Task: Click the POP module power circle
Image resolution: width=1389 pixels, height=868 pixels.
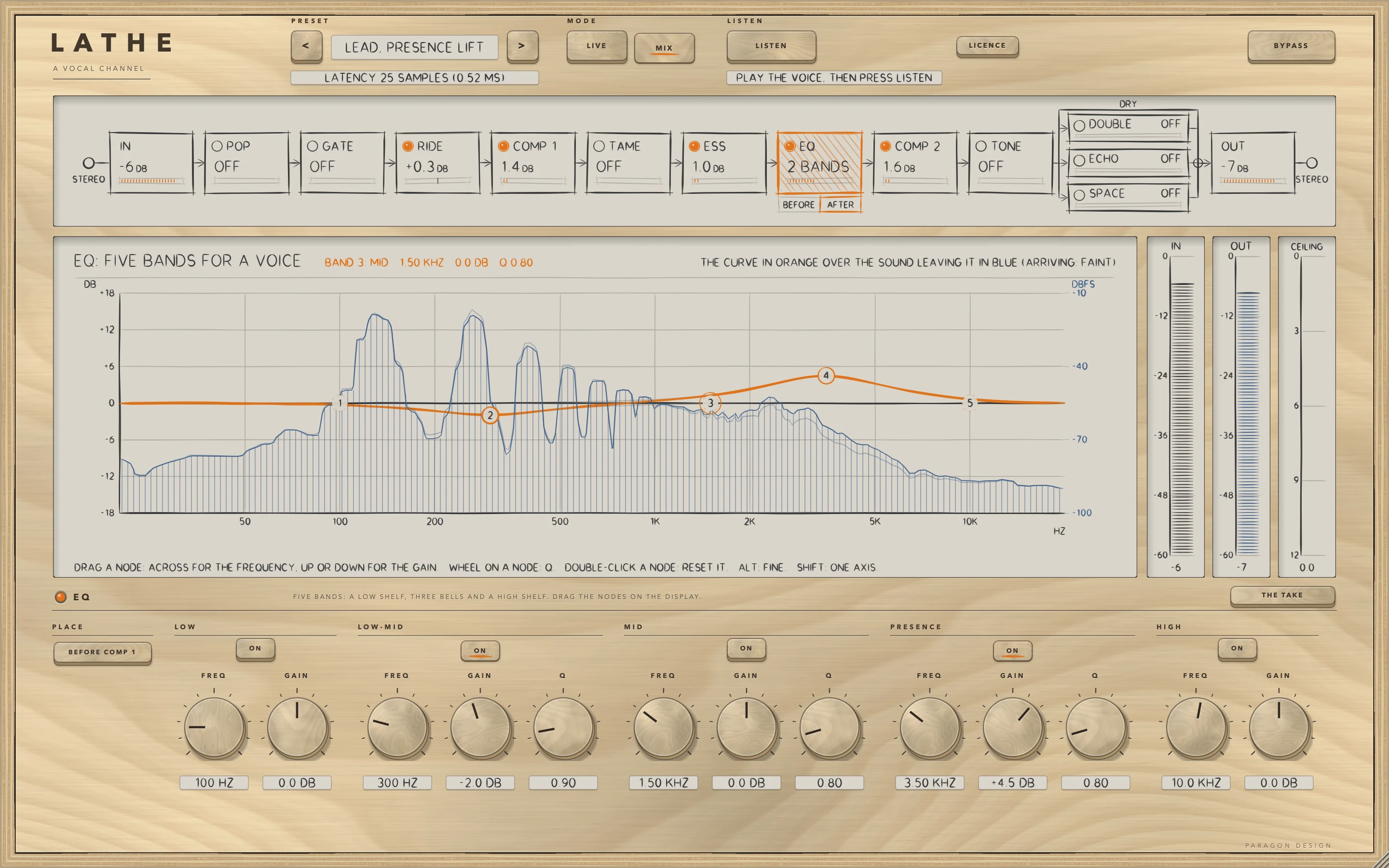Action: [217, 147]
